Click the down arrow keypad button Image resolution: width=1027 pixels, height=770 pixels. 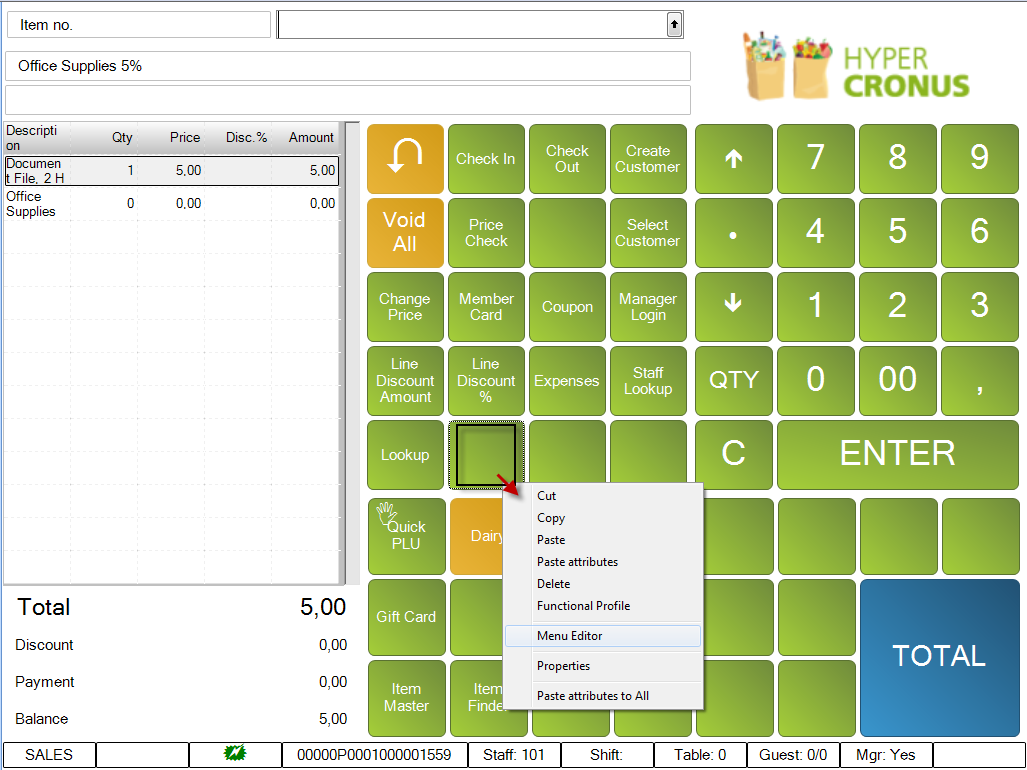pyautogui.click(x=734, y=307)
